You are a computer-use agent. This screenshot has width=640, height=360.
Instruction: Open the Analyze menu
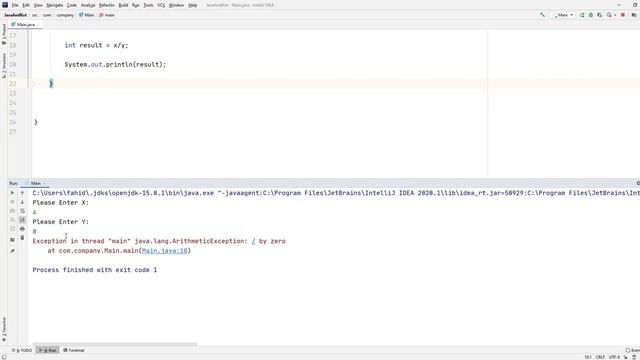point(88,5)
